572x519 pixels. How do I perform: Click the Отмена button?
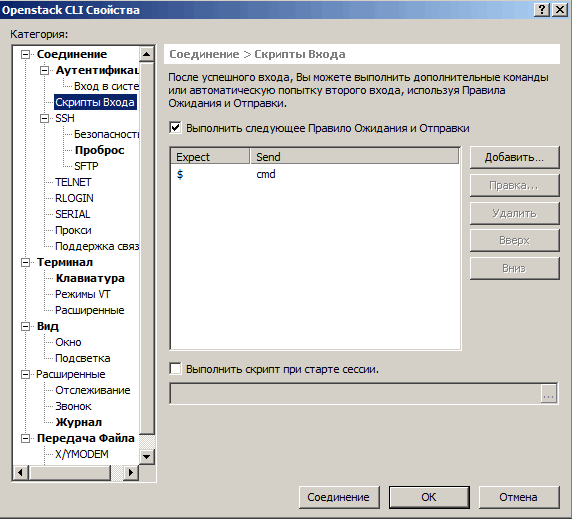coord(518,497)
